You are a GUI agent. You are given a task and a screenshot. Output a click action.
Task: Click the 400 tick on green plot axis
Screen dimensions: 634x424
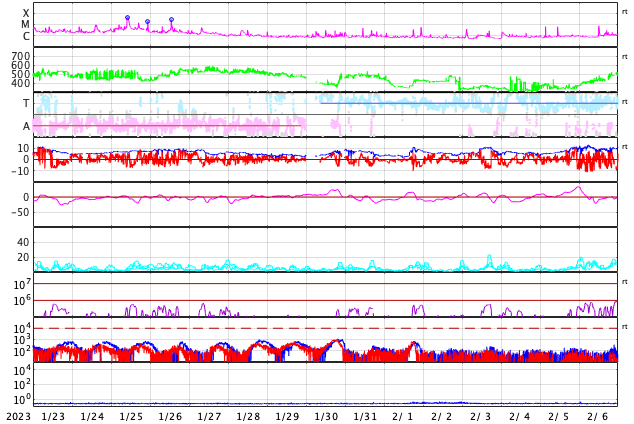tap(21, 83)
